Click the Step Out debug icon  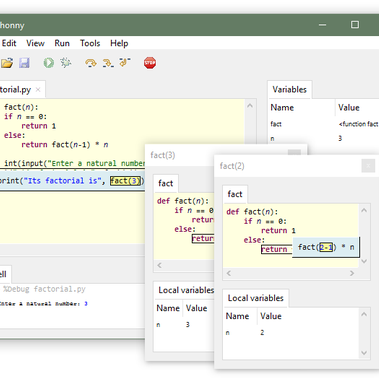click(x=125, y=62)
